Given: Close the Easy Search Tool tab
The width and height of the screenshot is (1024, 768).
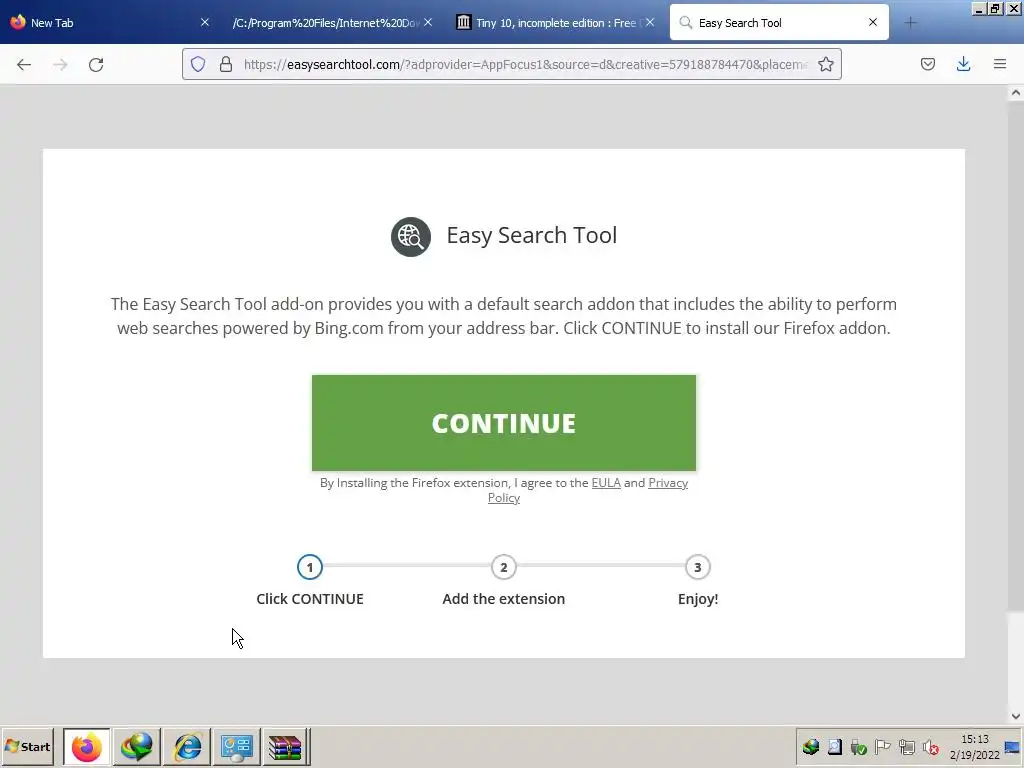Looking at the screenshot, I should pyautogui.click(x=872, y=22).
